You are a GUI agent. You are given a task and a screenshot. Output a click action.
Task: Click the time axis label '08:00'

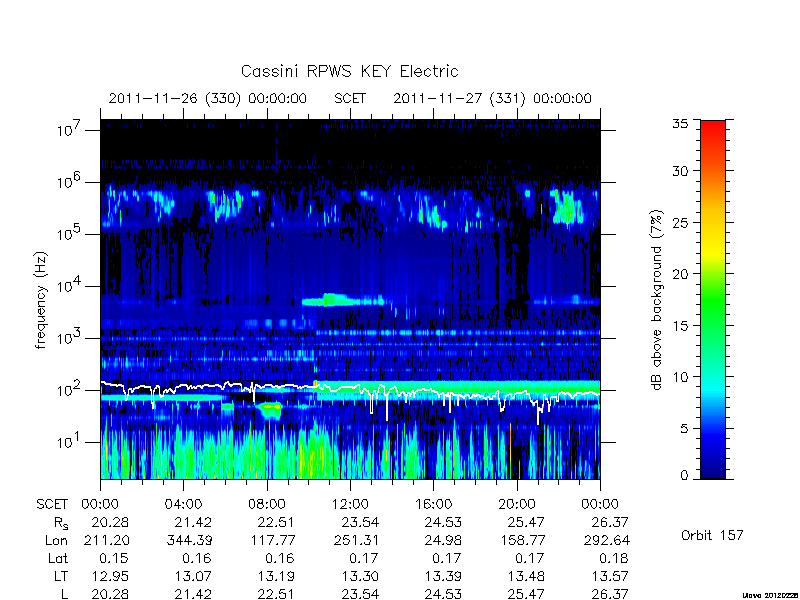(x=266, y=504)
